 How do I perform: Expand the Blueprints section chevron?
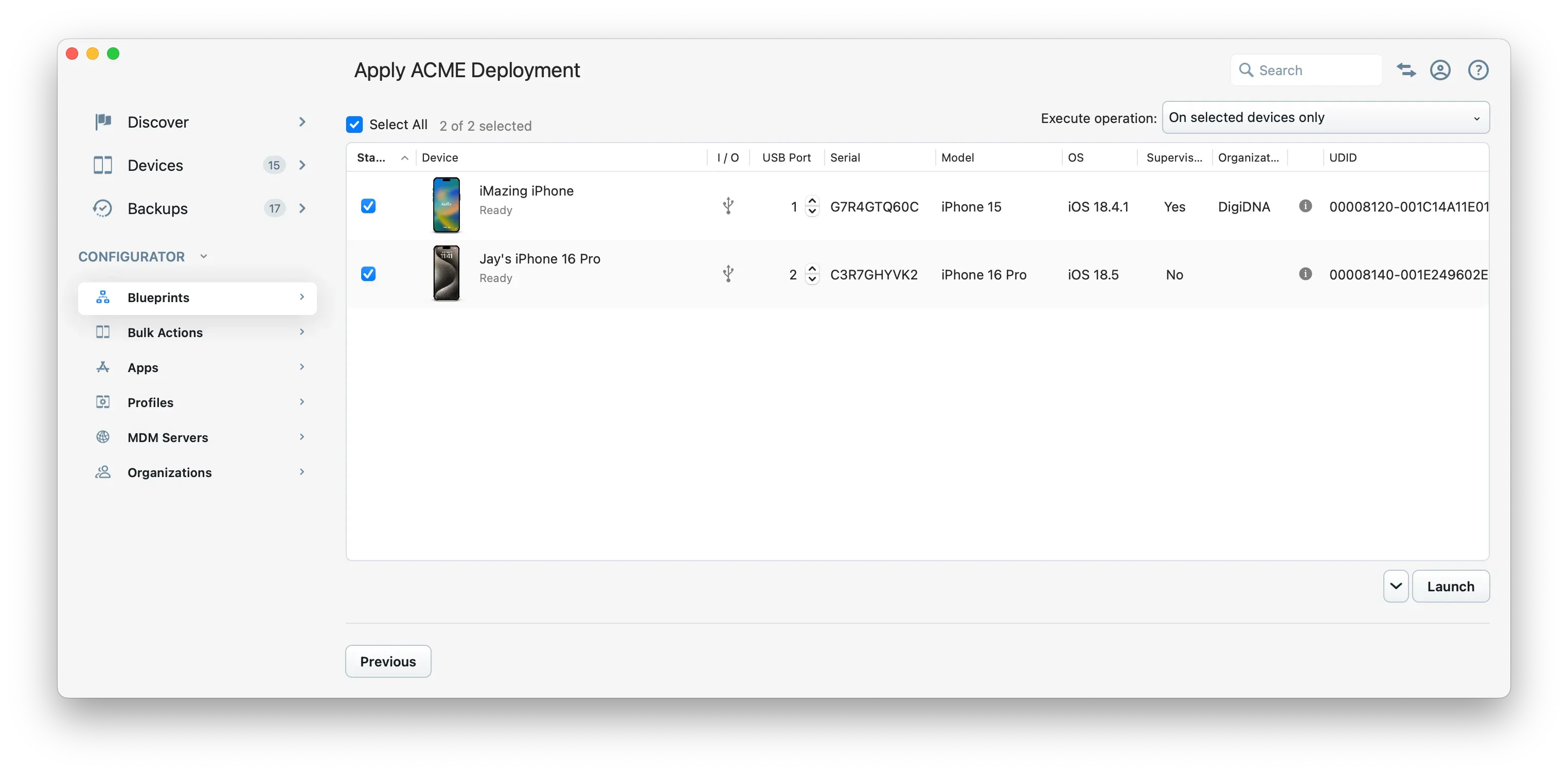(302, 297)
